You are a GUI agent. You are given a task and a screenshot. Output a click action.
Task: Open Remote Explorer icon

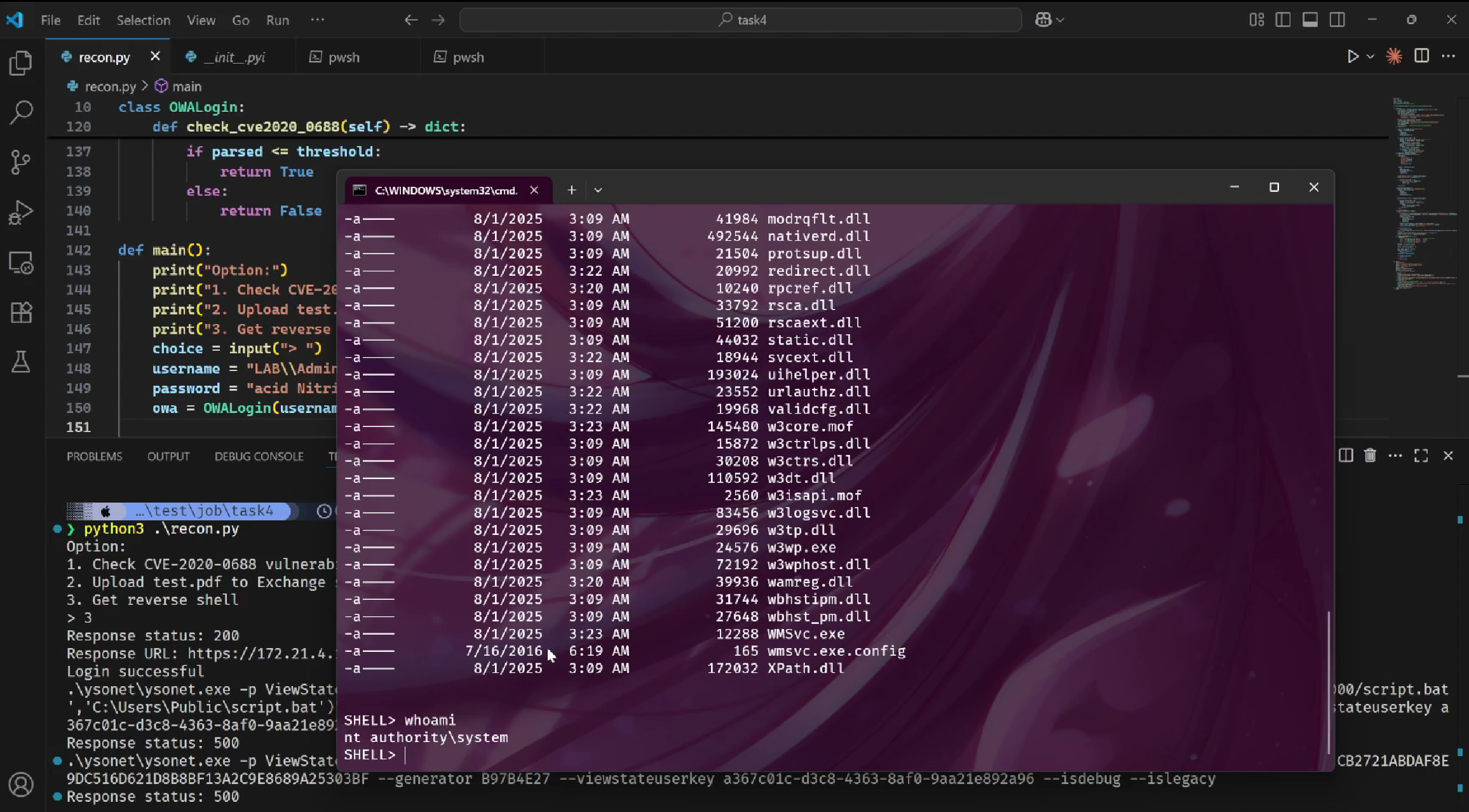point(21,262)
